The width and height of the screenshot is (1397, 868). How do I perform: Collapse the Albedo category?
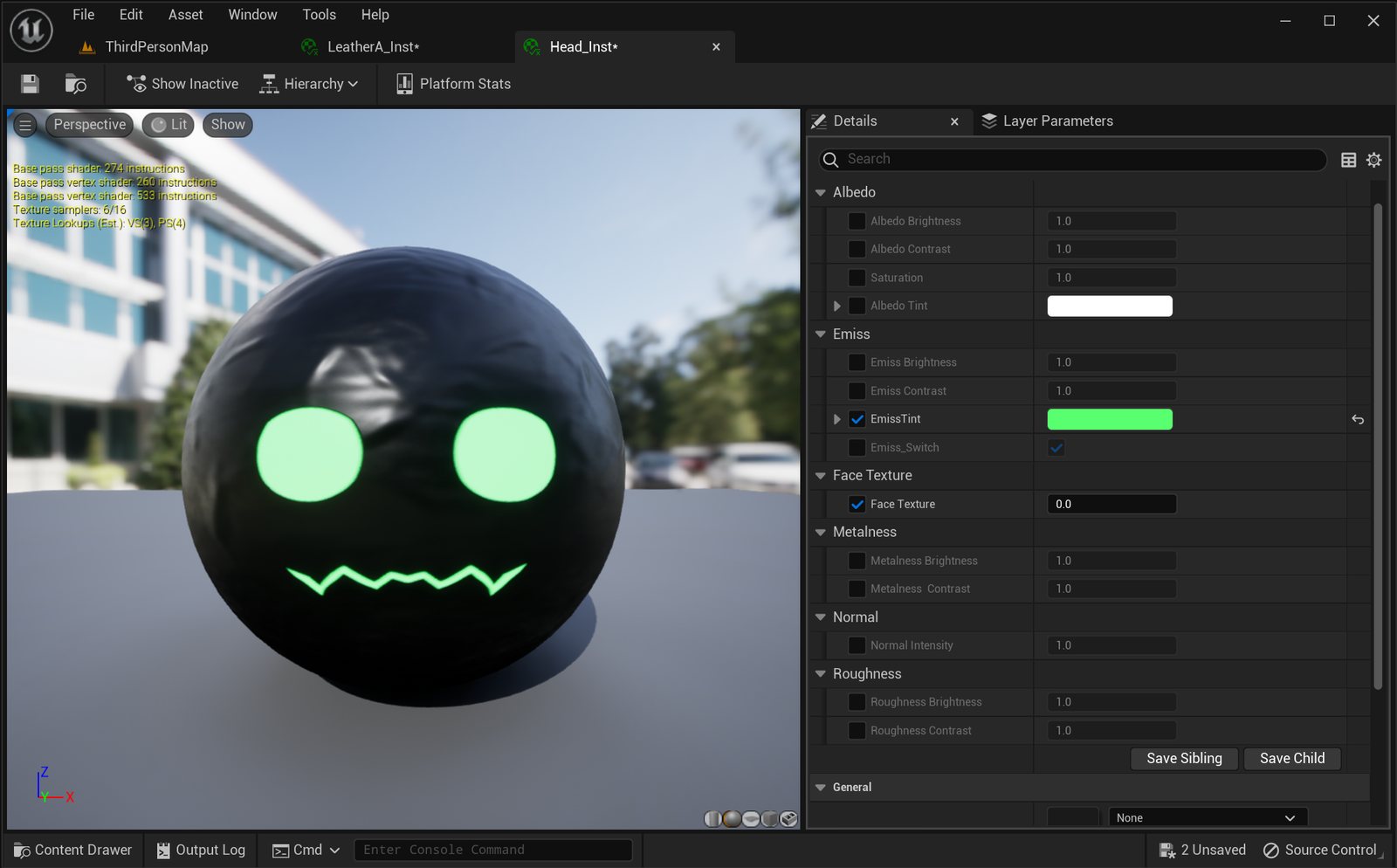click(821, 193)
